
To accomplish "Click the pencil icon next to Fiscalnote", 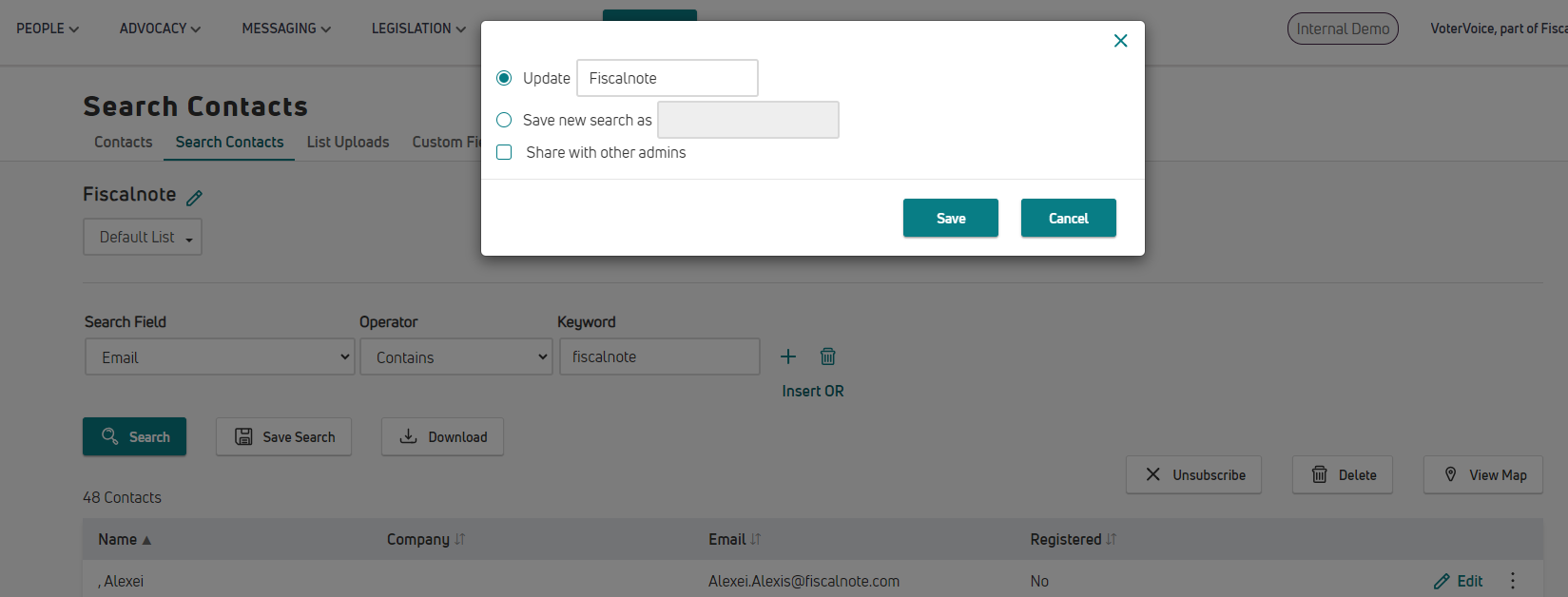I will click(x=194, y=198).
